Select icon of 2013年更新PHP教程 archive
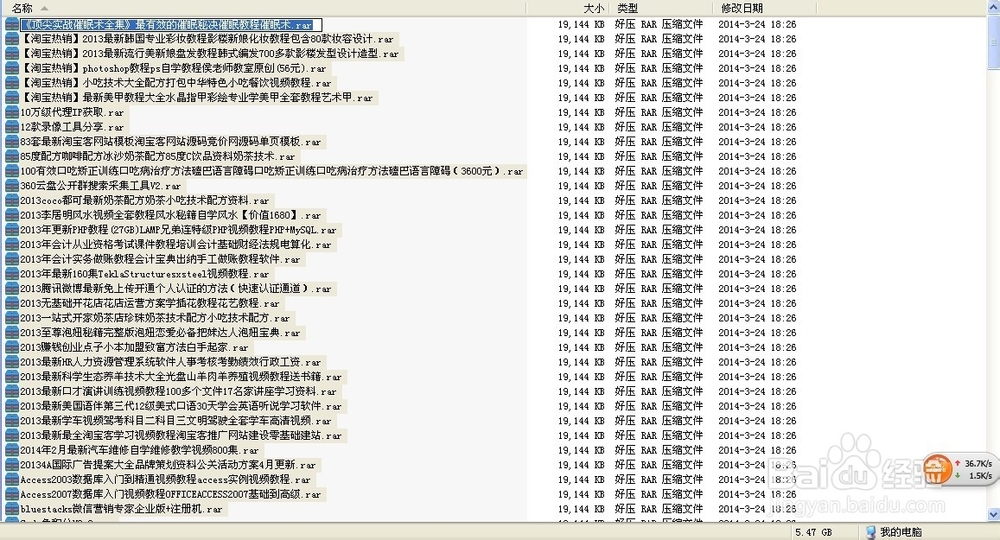The width and height of the screenshot is (1000, 540). [x=11, y=230]
